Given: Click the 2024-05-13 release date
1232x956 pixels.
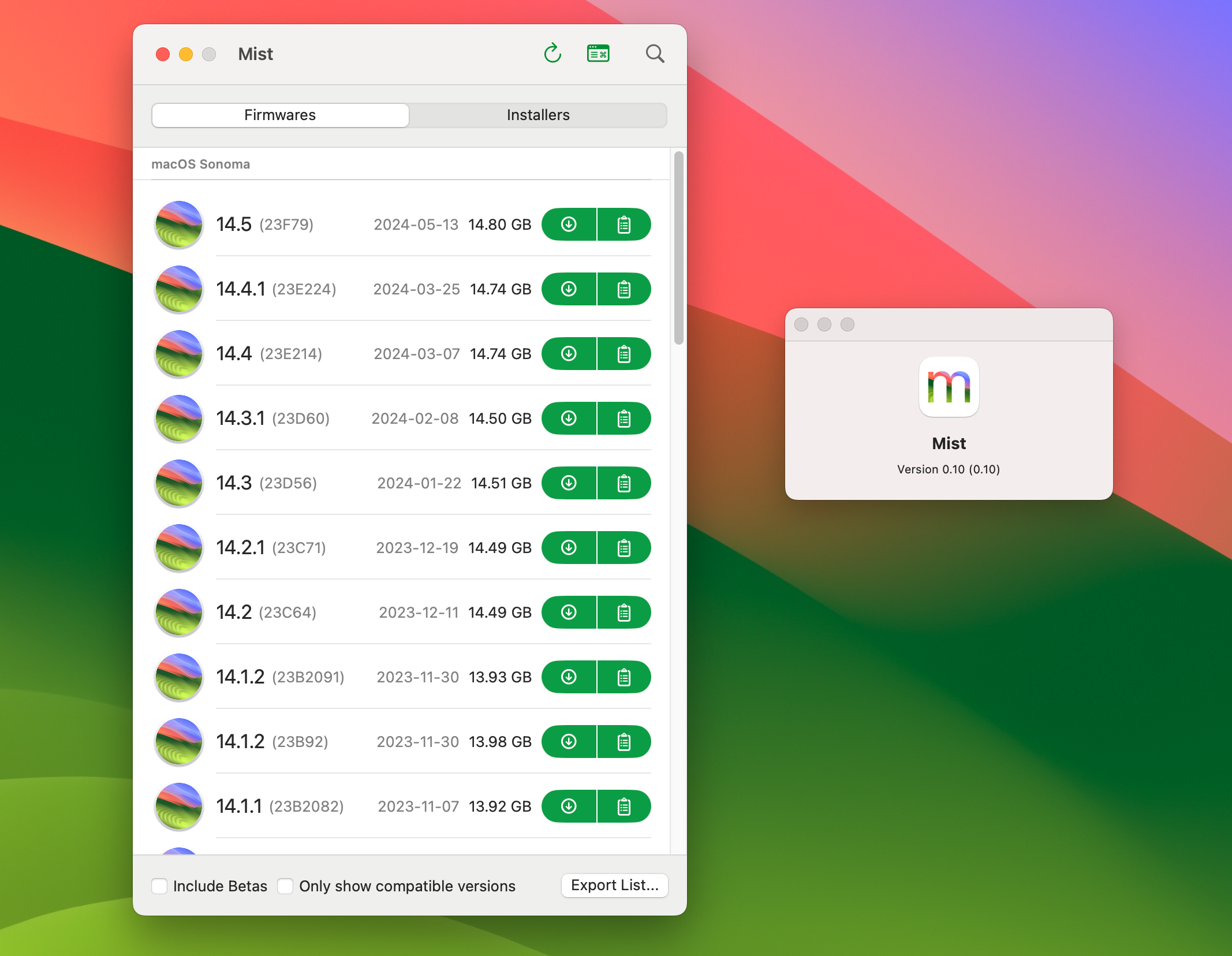Looking at the screenshot, I should tap(416, 225).
